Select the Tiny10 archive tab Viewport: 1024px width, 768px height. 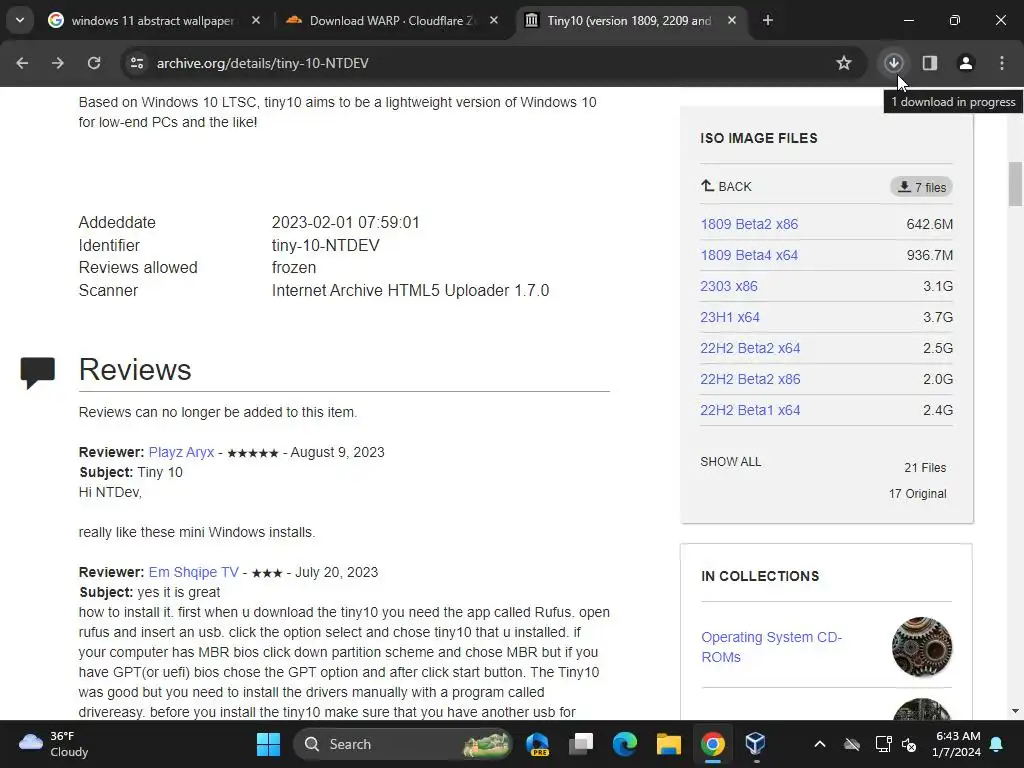[x=629, y=21]
